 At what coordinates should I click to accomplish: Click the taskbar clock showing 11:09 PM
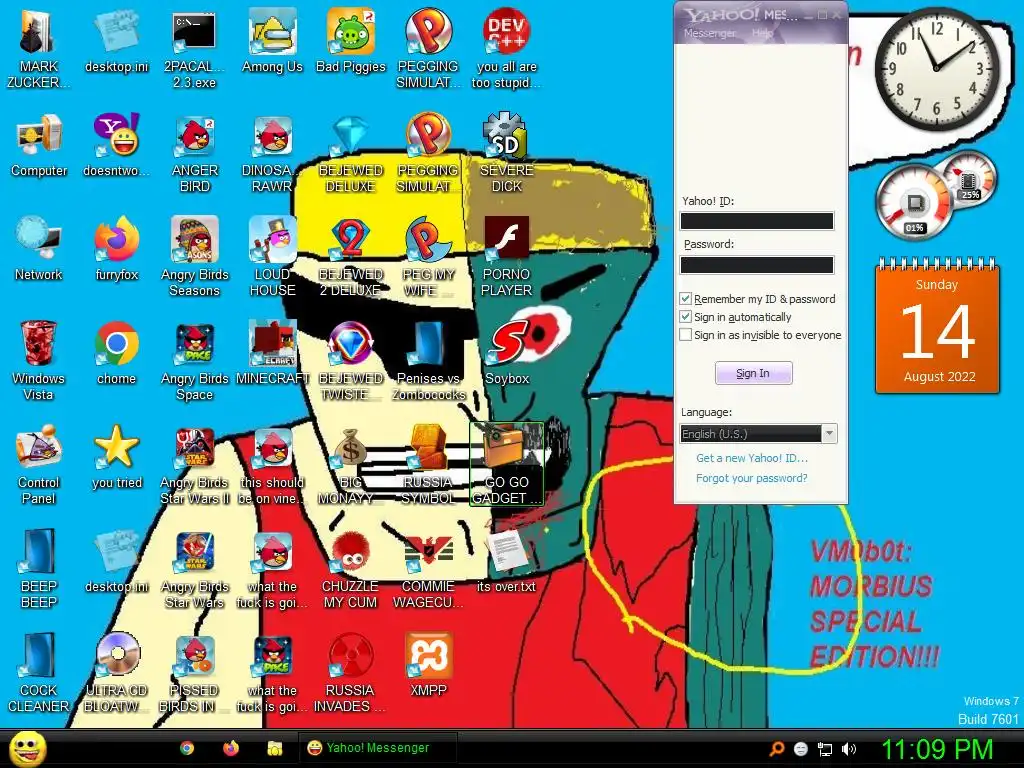click(x=937, y=749)
